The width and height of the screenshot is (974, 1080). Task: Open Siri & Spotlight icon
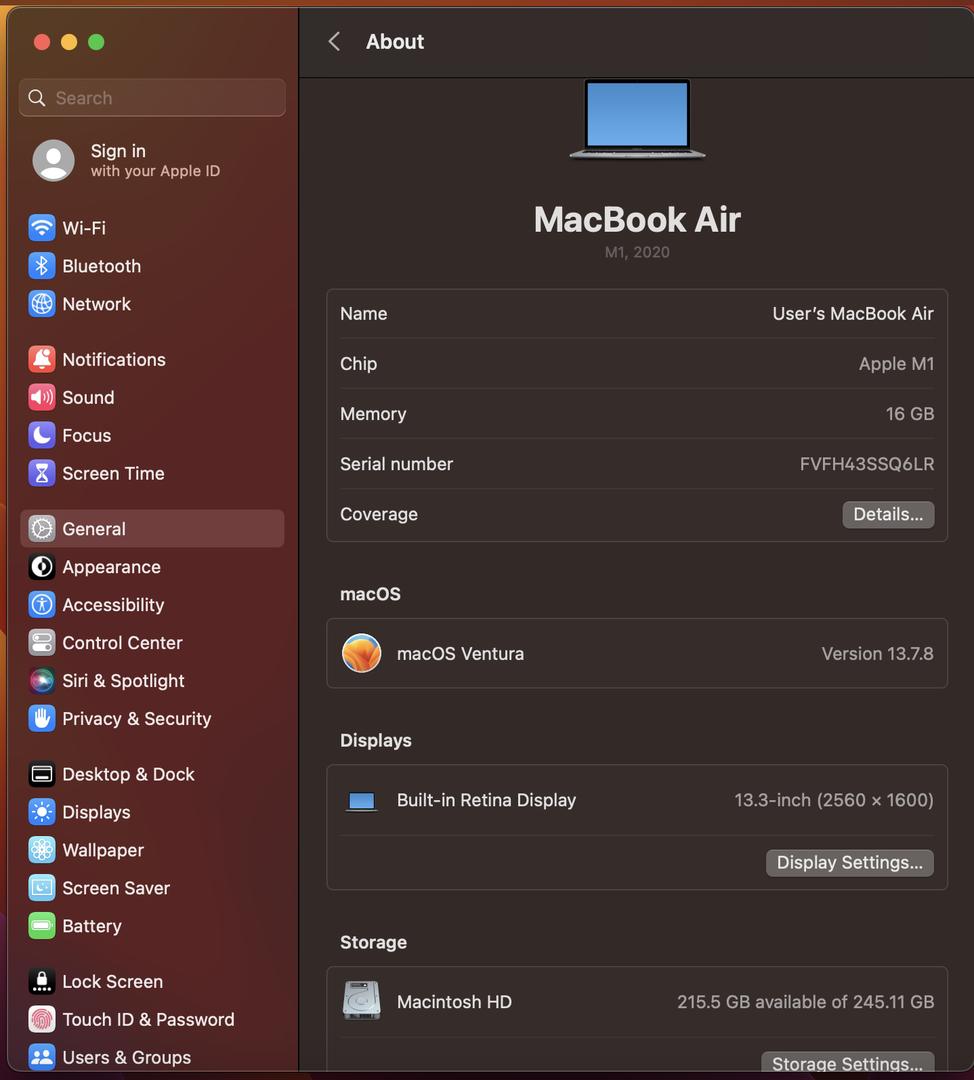pos(41,681)
